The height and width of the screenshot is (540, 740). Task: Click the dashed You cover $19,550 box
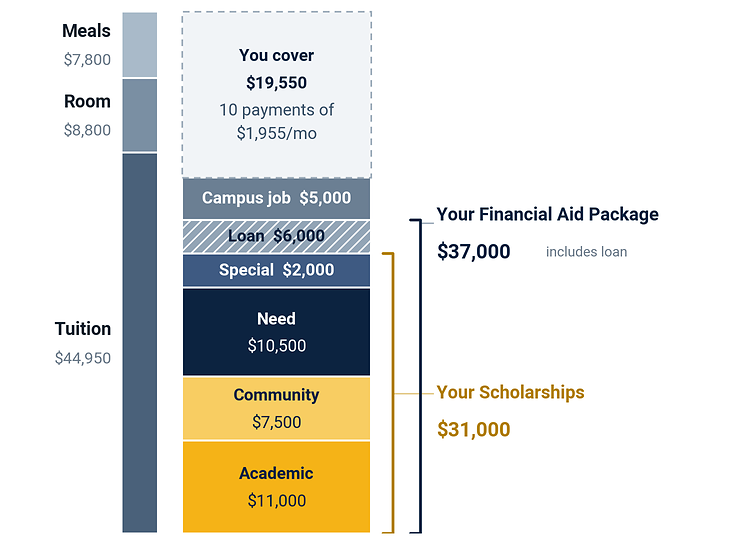tap(277, 95)
